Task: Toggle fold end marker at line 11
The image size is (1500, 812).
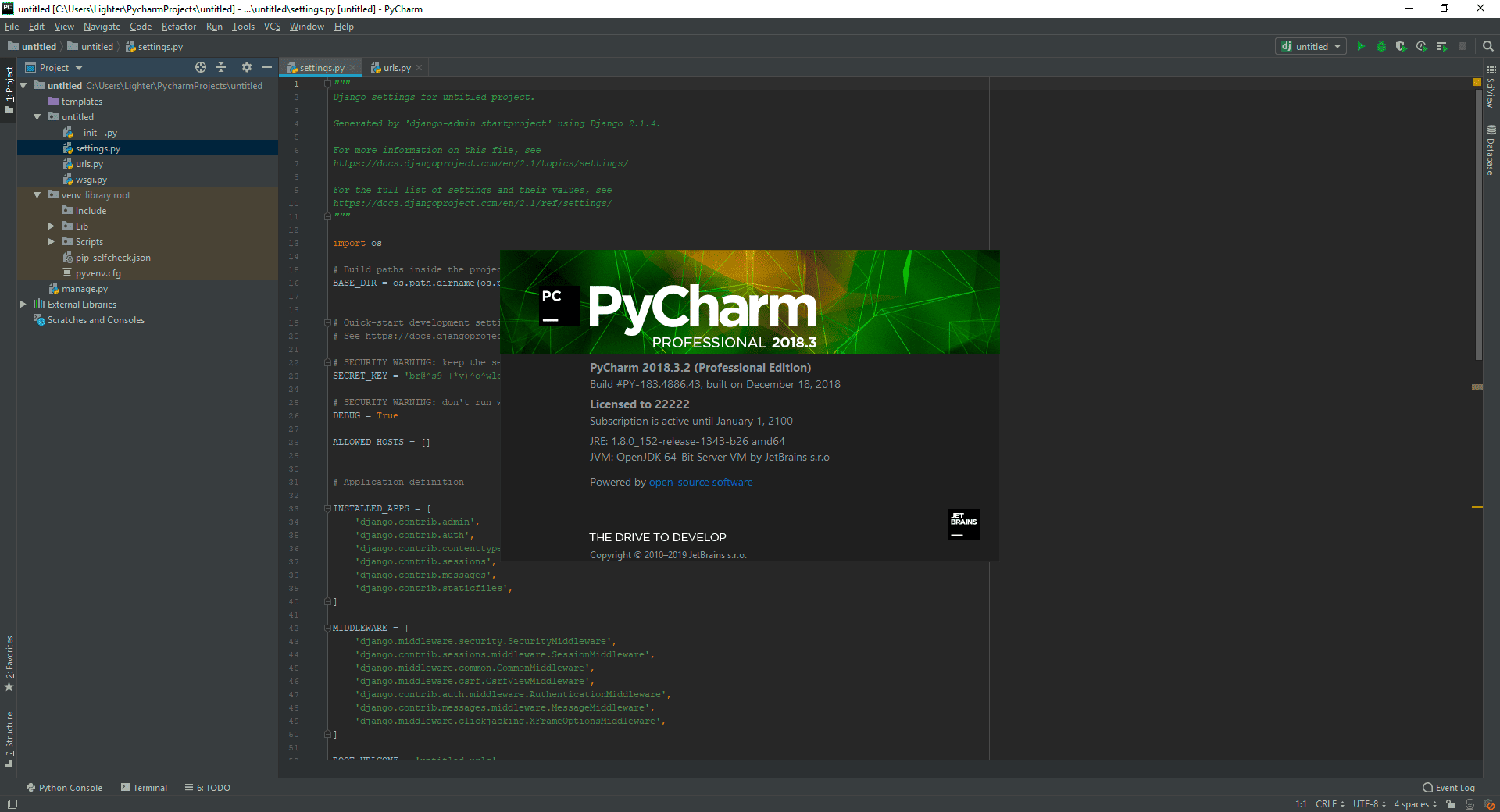Action: (x=328, y=216)
